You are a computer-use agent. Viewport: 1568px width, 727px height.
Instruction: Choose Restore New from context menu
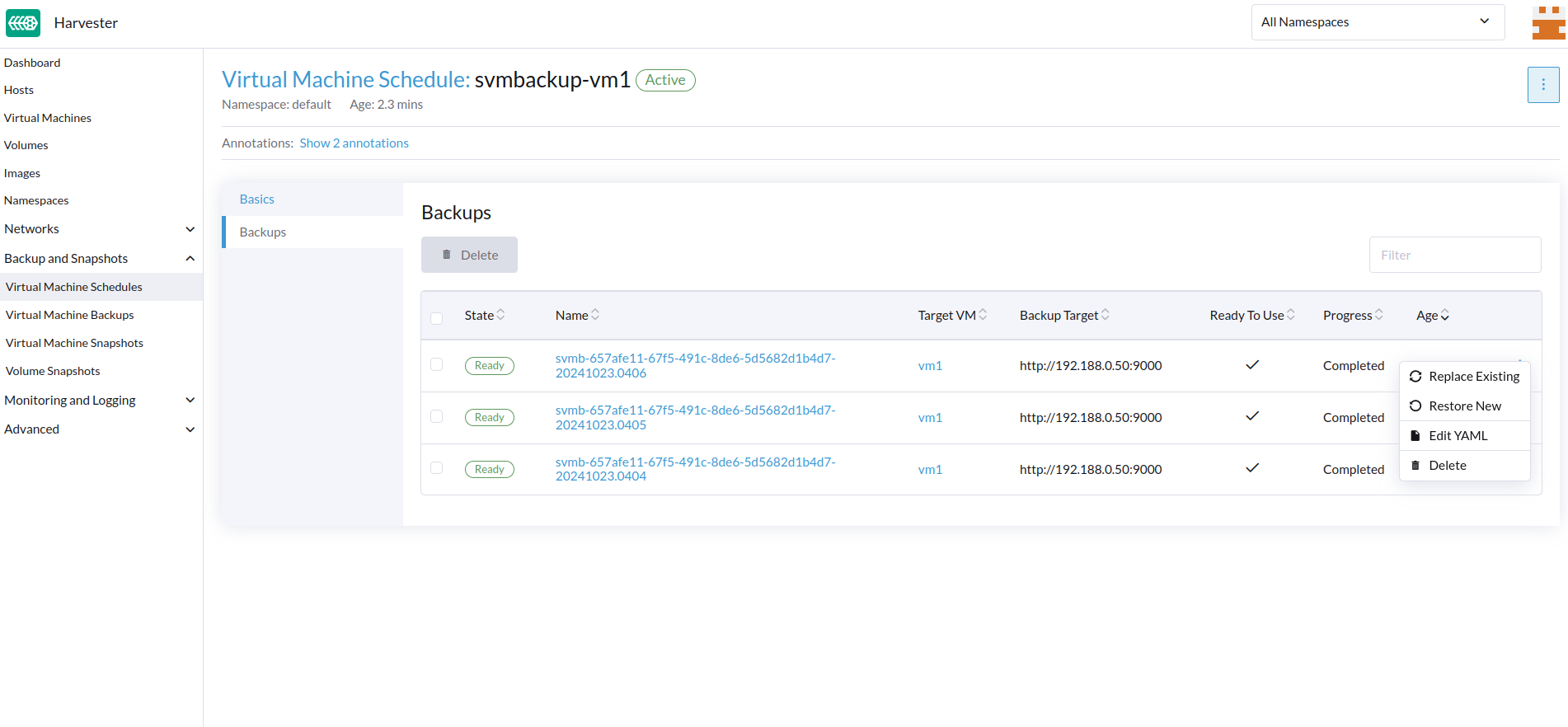(x=1464, y=406)
